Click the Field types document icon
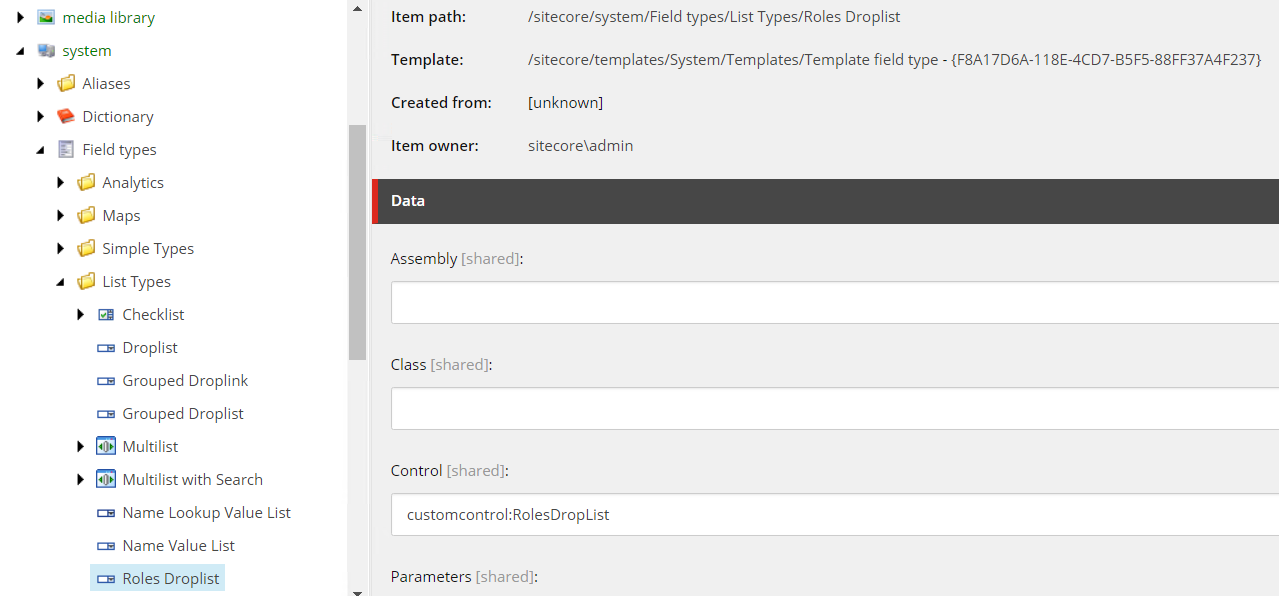 [x=66, y=149]
